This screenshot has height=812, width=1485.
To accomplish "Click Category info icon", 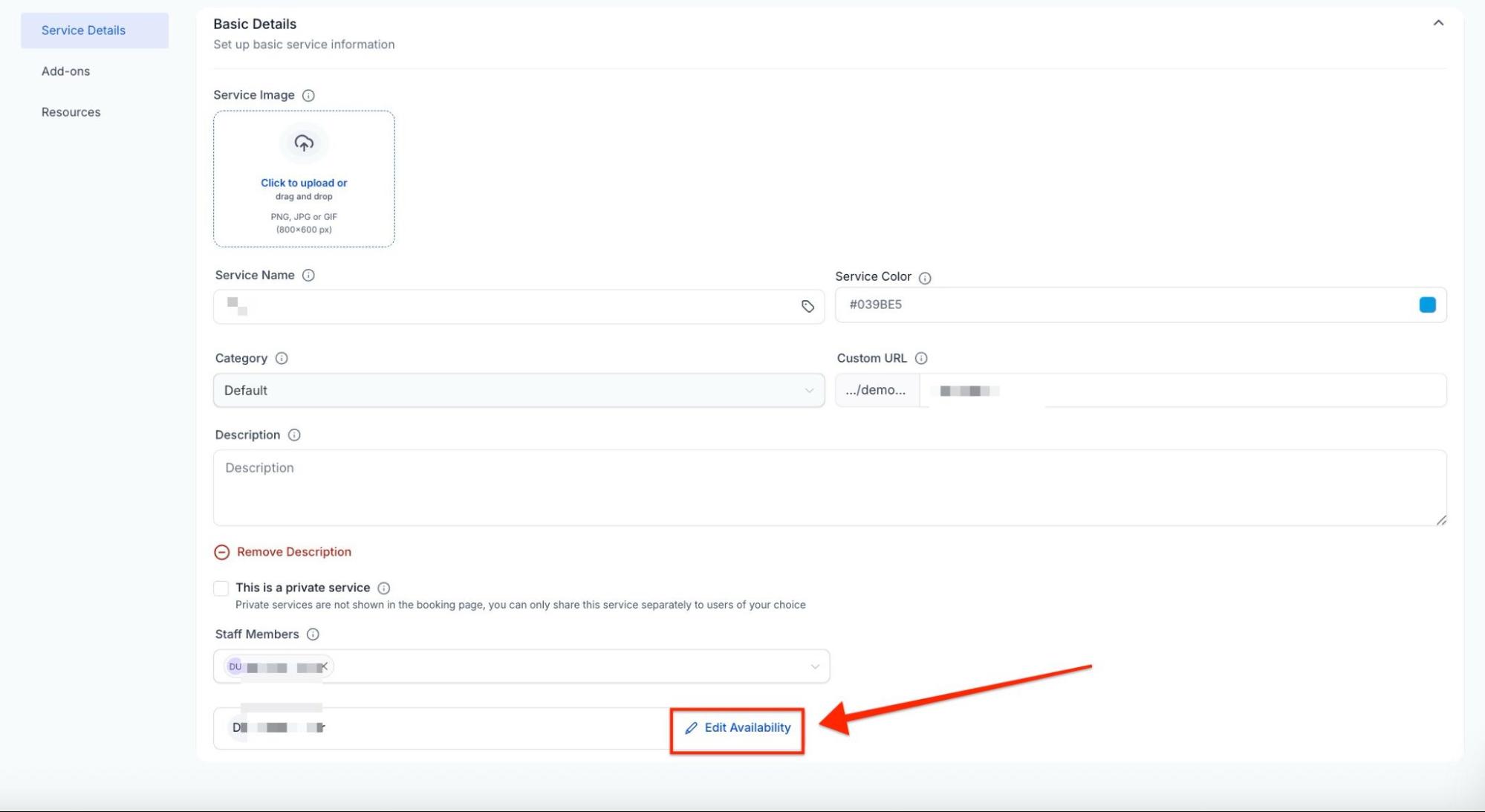I will point(282,359).
